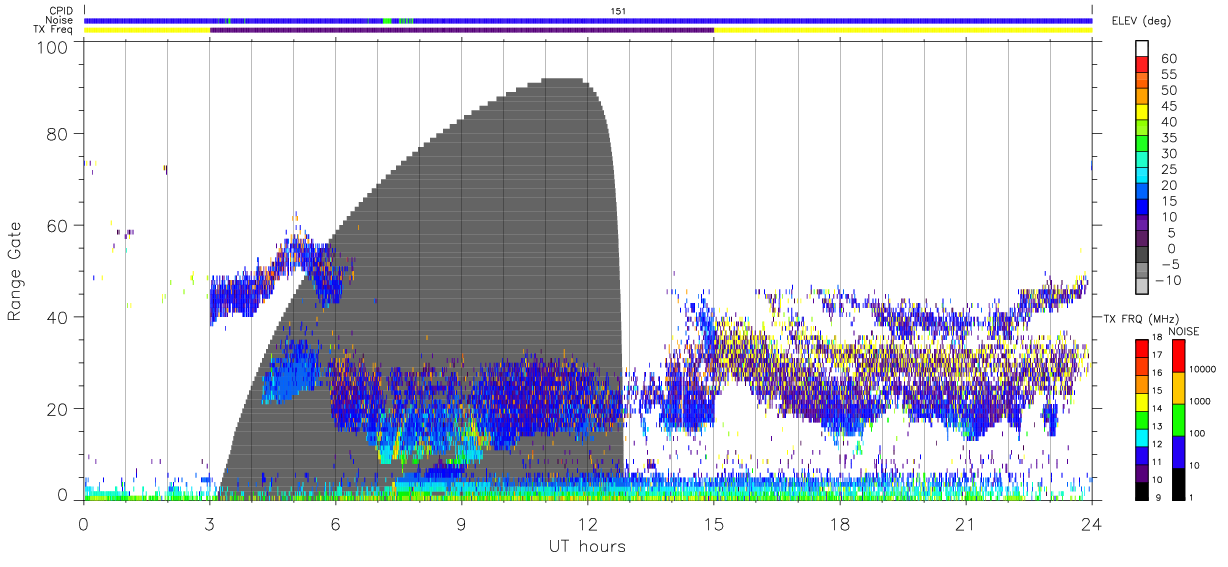Screen dimensions: 1228x567
Task: Click x-axis tick label "9" on UT hours axis
Action: pyautogui.click(x=461, y=524)
